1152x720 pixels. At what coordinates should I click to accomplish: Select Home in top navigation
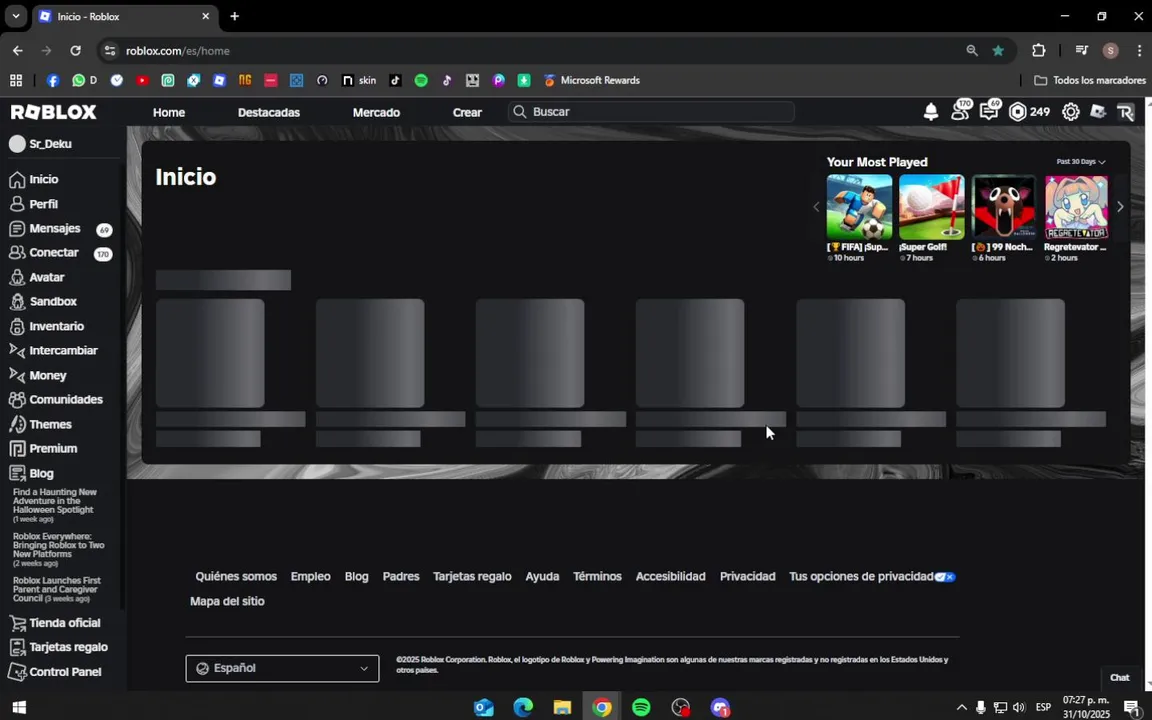169,112
